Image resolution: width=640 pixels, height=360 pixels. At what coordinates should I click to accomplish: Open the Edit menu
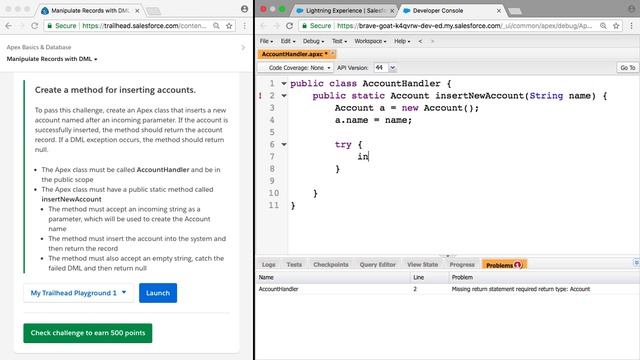287,41
